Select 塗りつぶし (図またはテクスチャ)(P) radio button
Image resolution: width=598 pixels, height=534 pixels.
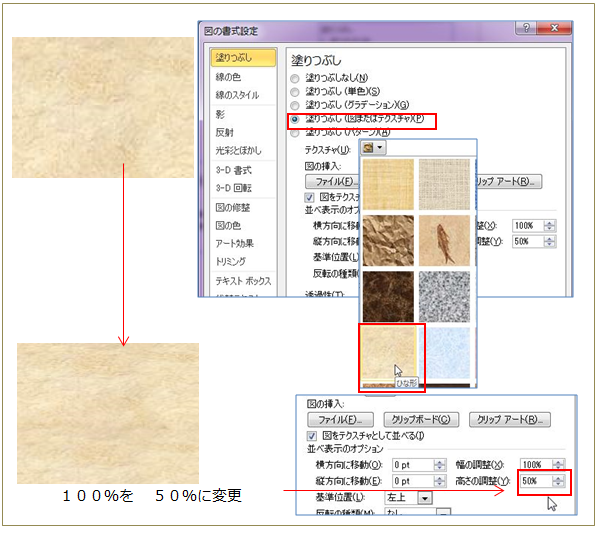(x=294, y=119)
